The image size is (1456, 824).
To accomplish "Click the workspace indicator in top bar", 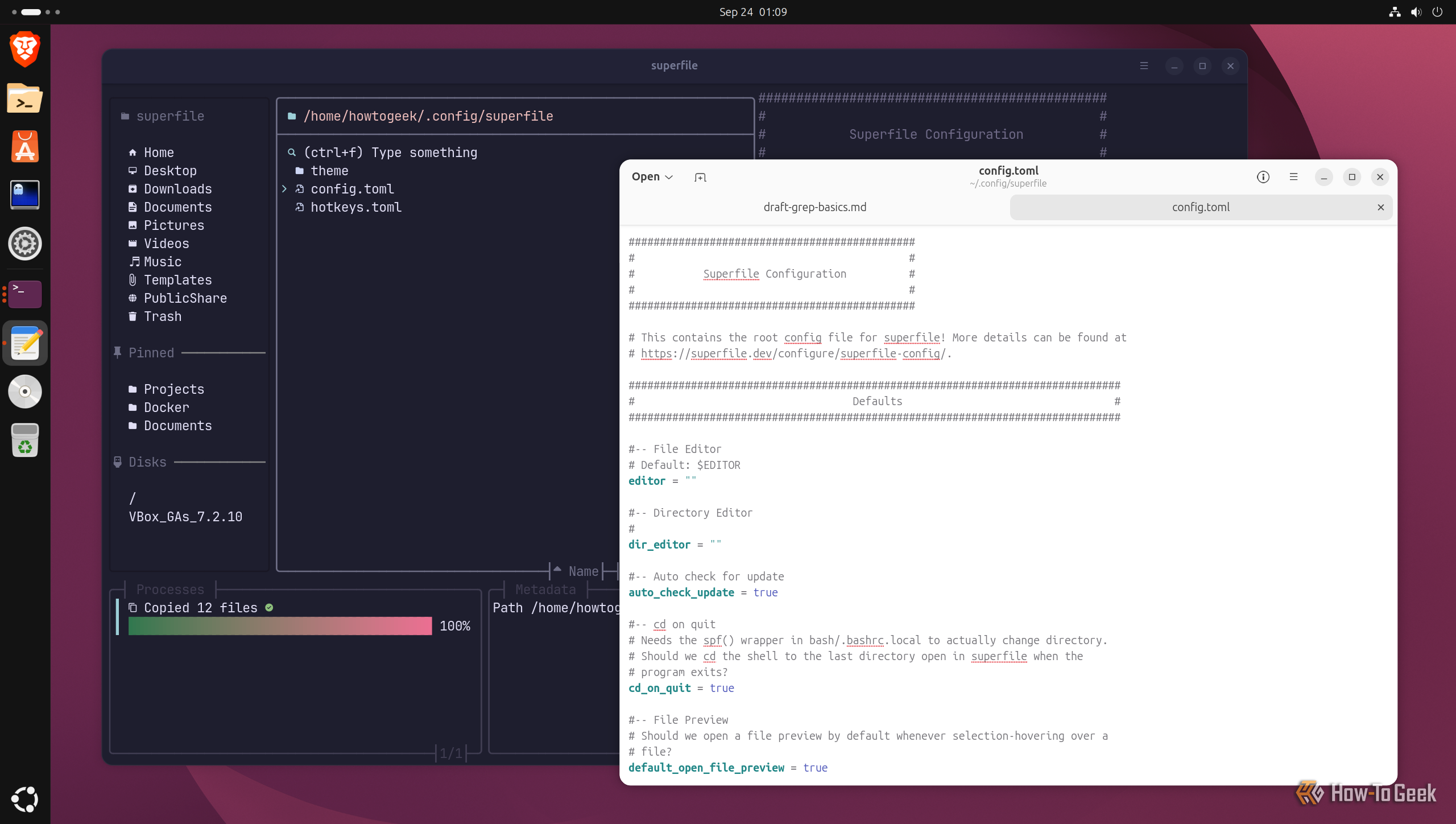I will (x=35, y=12).
